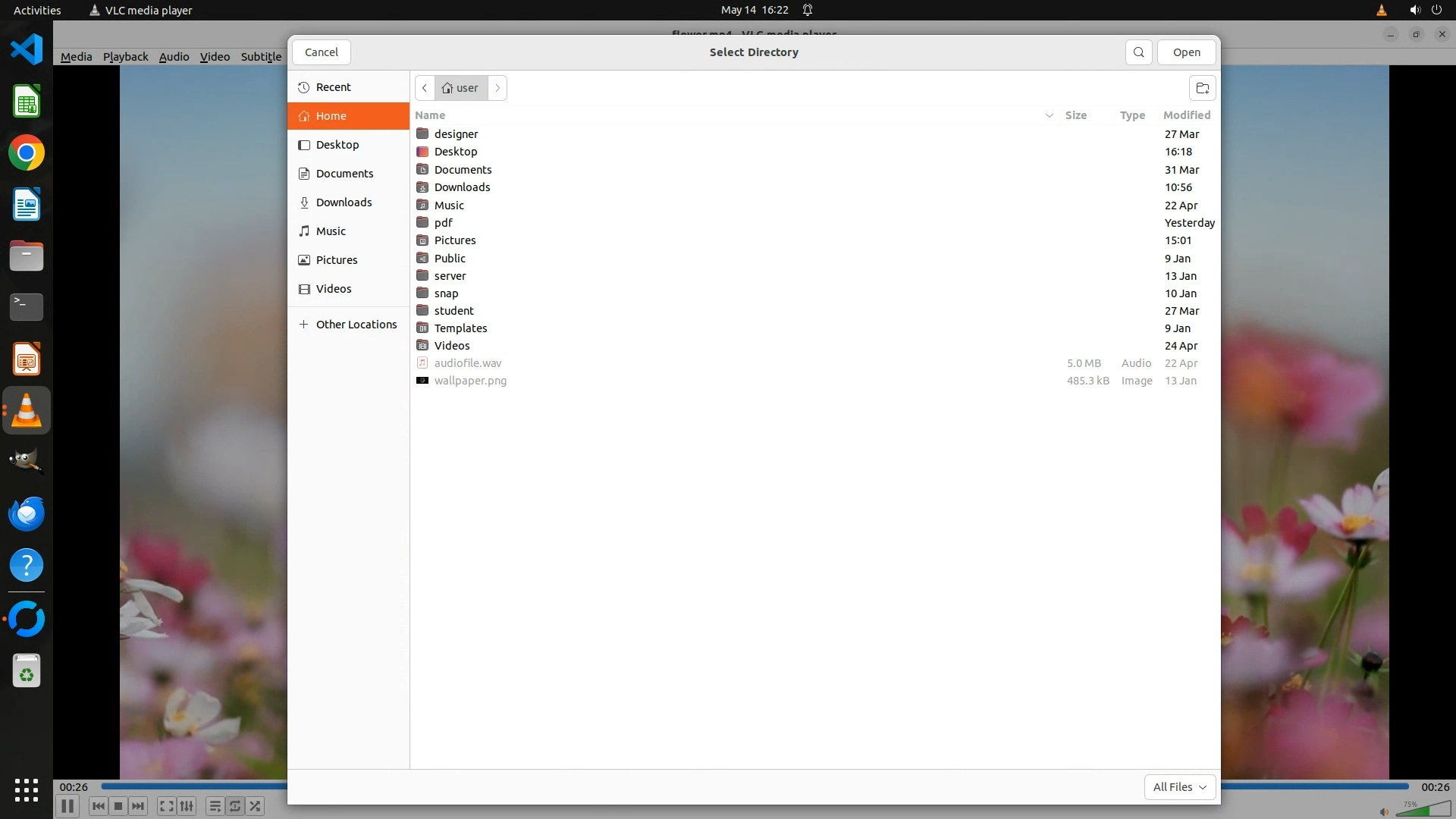Screen dimensions: 1456x819
Task: Click the forward chevron beside the user path
Action: 497,88
